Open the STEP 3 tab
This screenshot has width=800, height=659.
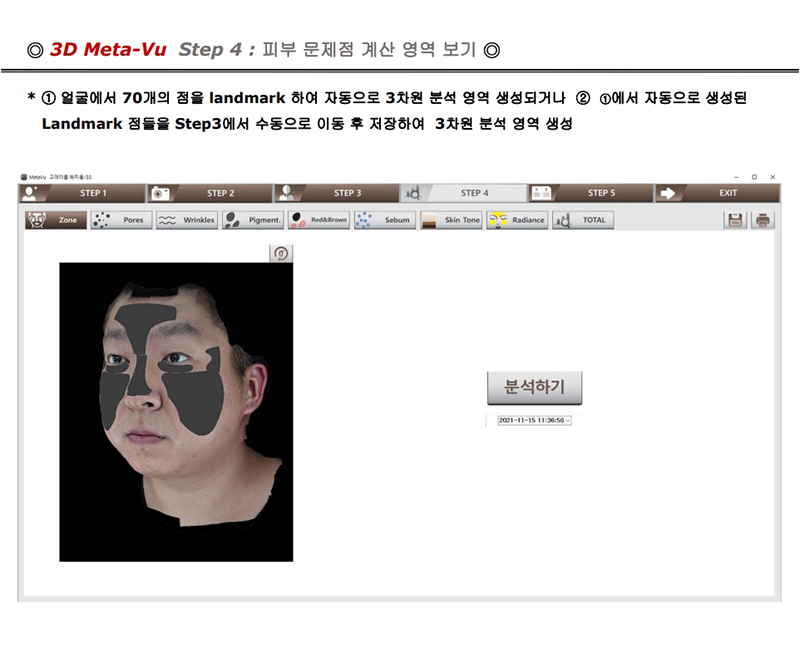(x=336, y=193)
